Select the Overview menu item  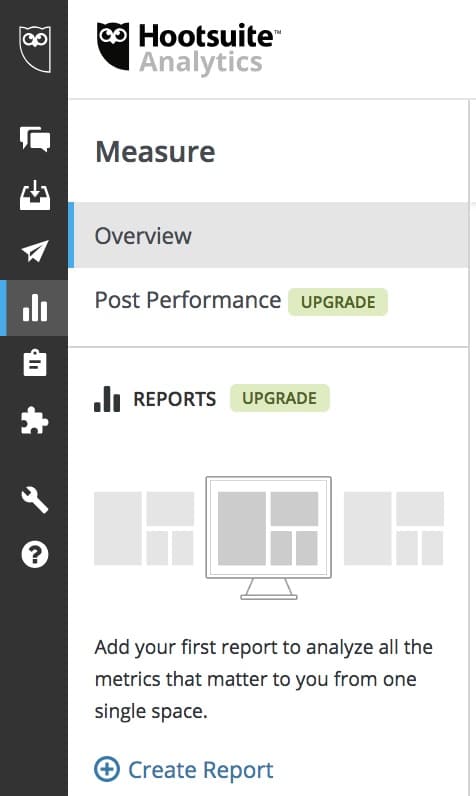[x=268, y=235]
